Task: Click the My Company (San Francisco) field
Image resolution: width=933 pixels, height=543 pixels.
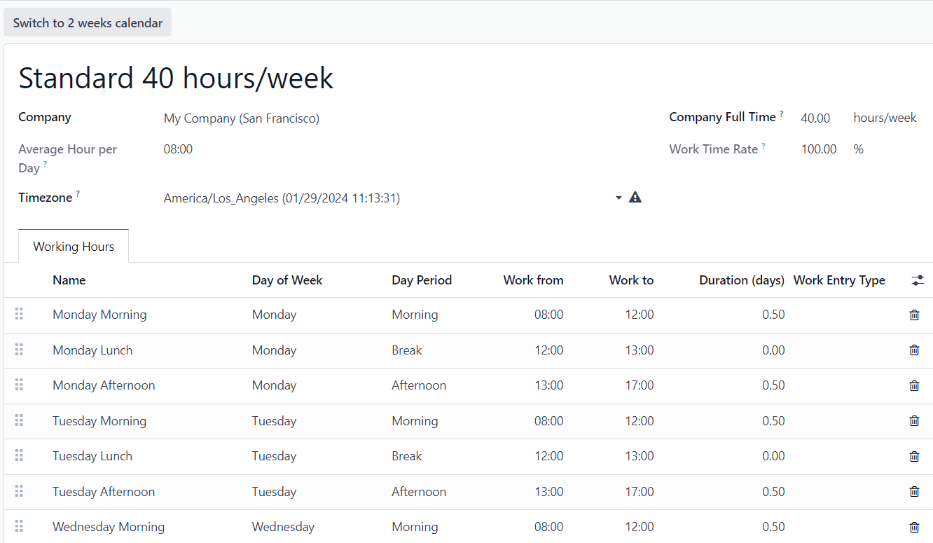Action: 241,118
